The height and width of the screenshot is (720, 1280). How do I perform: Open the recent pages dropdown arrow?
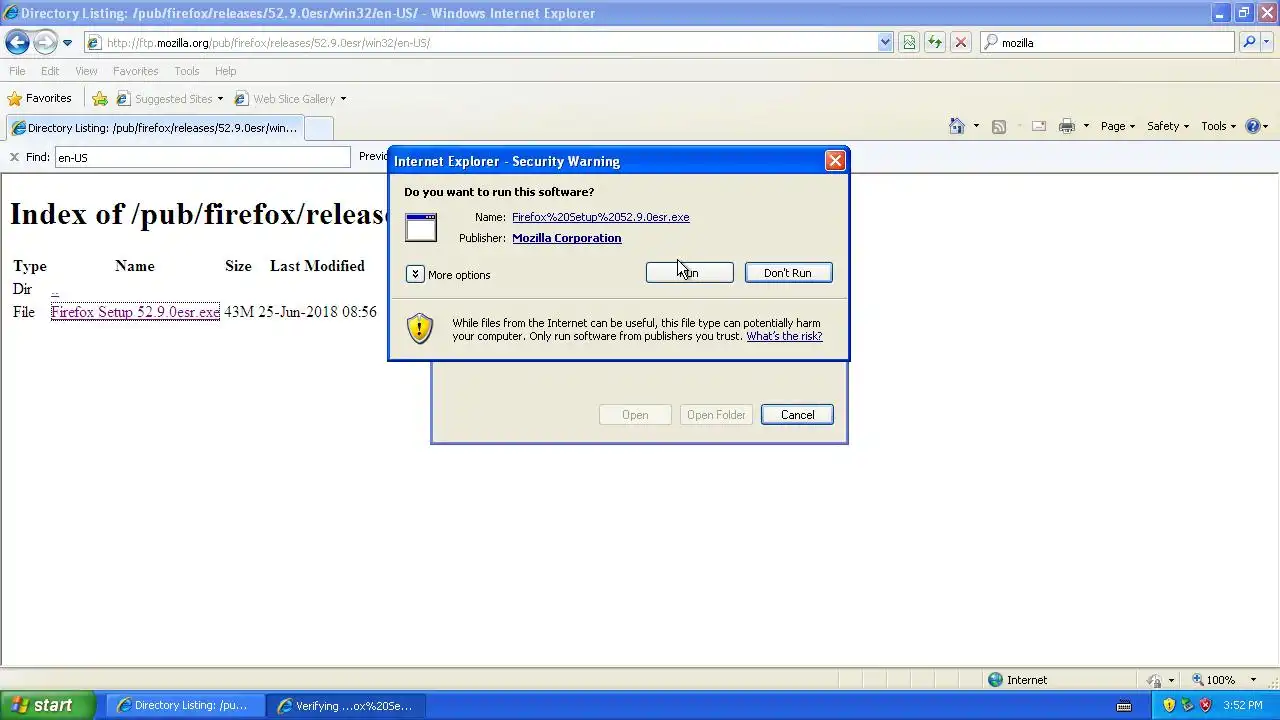tap(67, 43)
